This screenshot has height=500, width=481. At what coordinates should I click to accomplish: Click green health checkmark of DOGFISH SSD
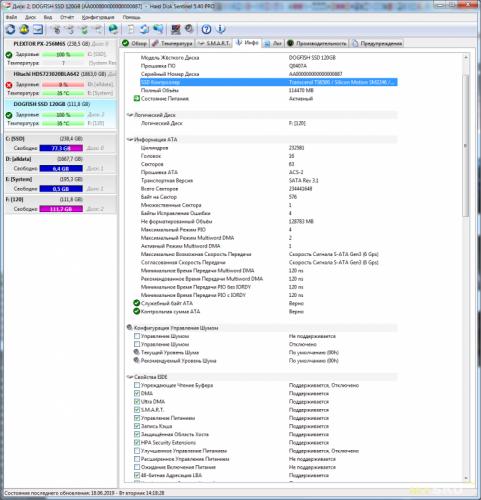pyautogui.click(x=9, y=115)
